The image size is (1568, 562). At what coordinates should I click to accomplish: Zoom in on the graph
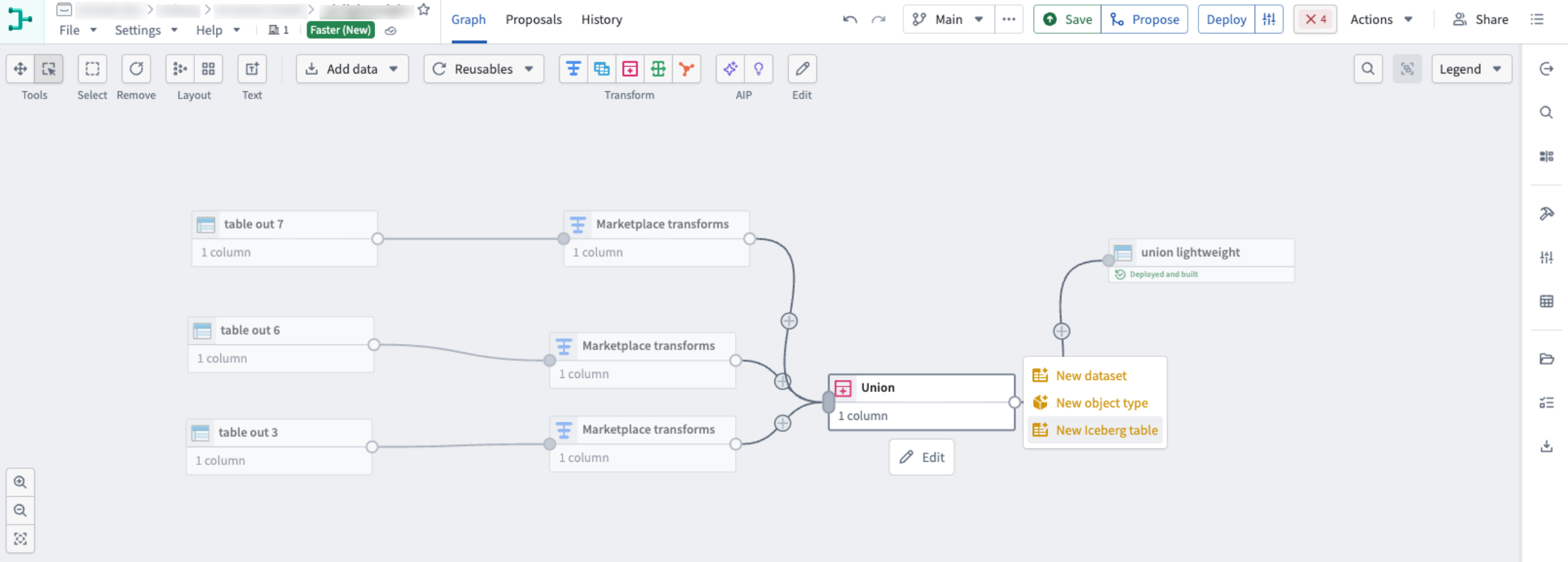tap(20, 482)
